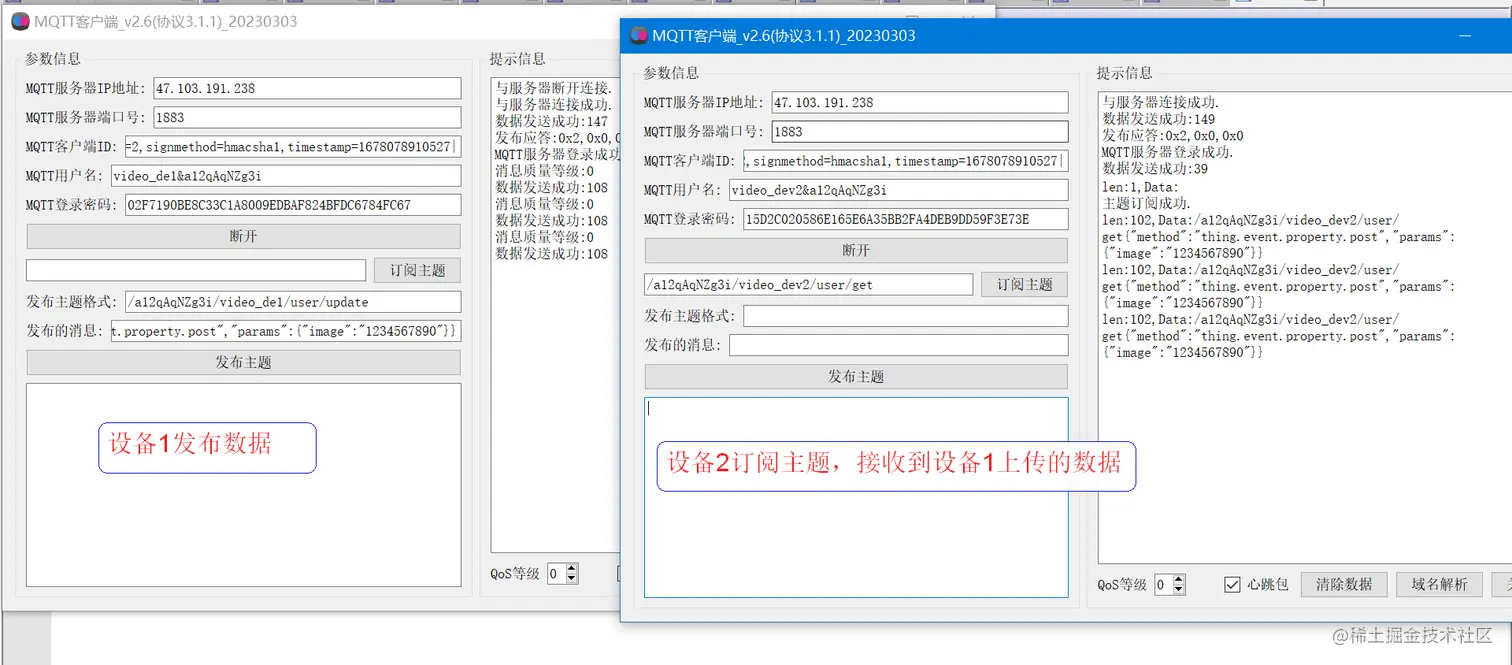
Task: Click the back window title bar text
Action: point(165,22)
